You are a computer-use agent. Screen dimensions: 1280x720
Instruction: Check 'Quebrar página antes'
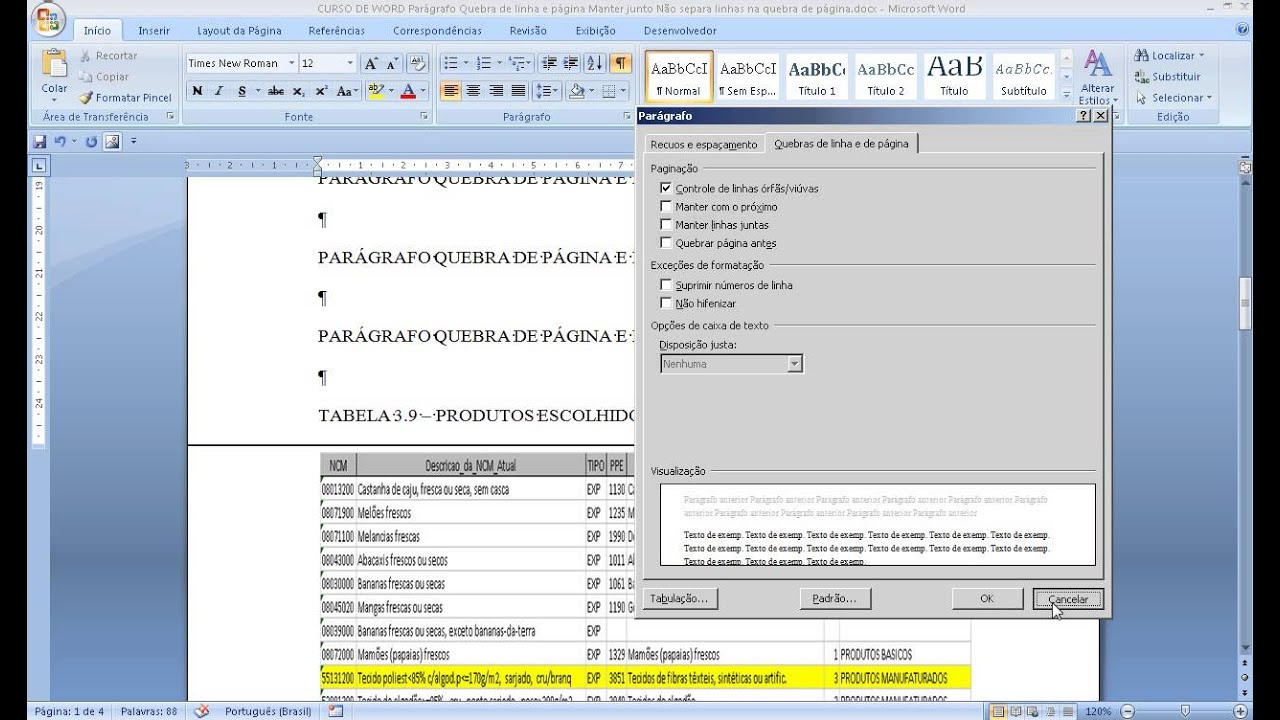[x=666, y=243]
